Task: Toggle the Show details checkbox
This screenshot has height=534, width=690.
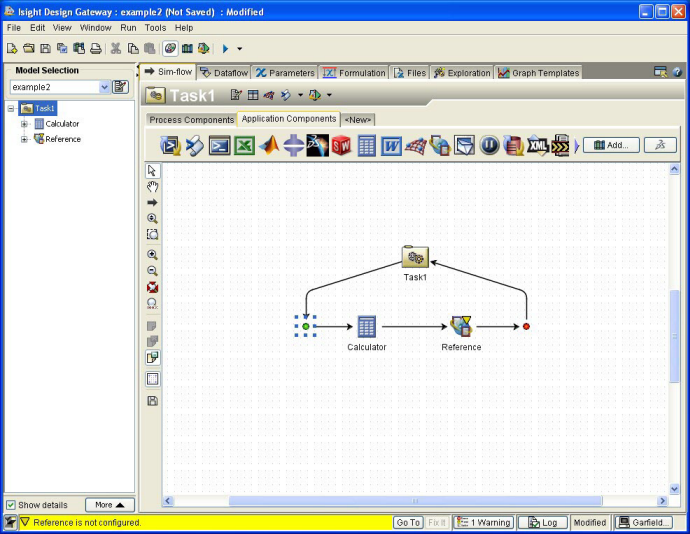Action: point(11,505)
